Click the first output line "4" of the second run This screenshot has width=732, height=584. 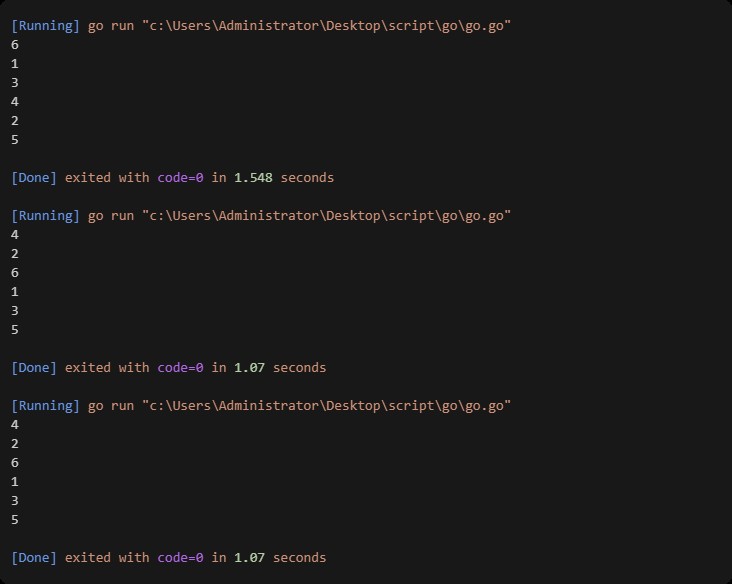pos(15,235)
